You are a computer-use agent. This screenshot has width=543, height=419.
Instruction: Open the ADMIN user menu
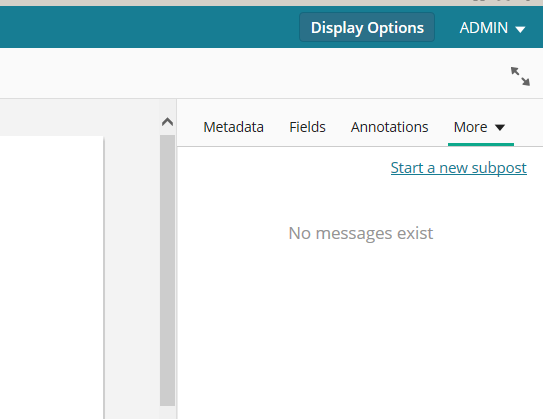[492, 28]
